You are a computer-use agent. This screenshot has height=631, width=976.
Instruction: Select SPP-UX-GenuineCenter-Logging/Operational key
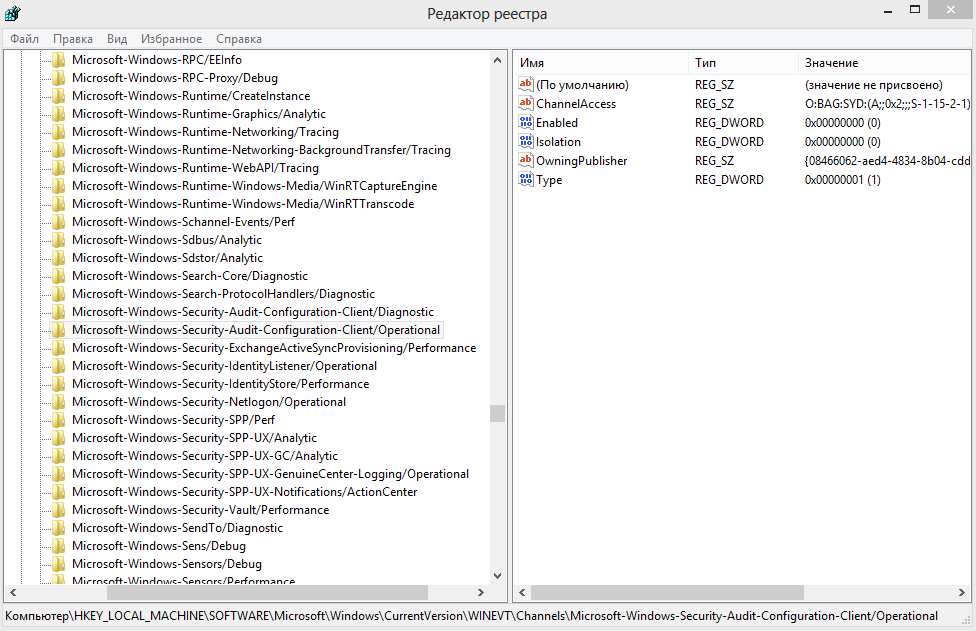(x=271, y=474)
